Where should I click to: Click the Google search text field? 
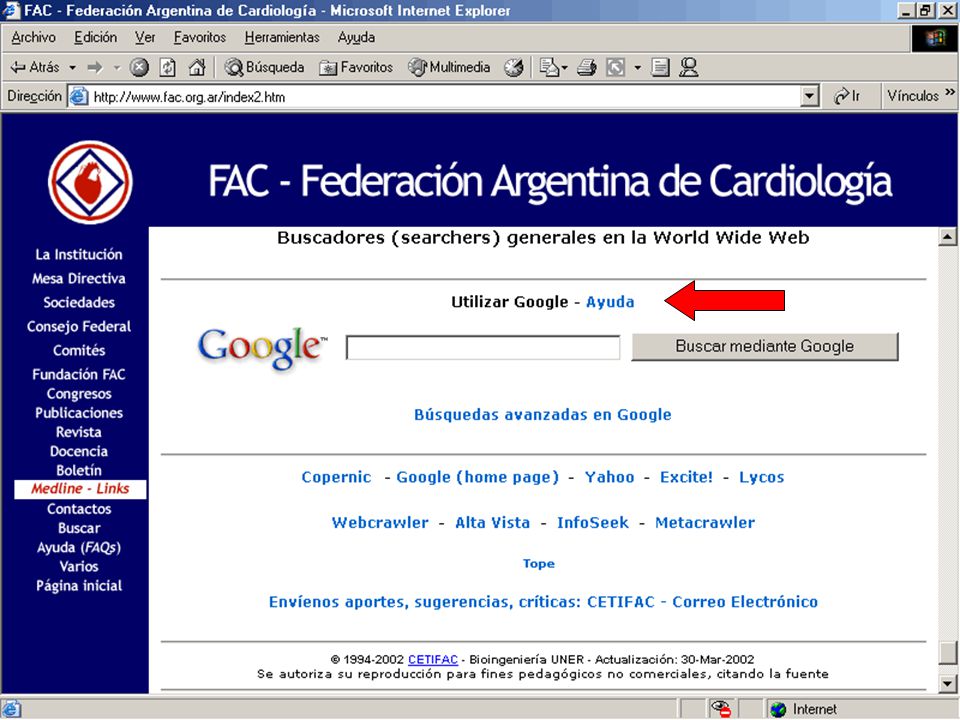(x=483, y=347)
